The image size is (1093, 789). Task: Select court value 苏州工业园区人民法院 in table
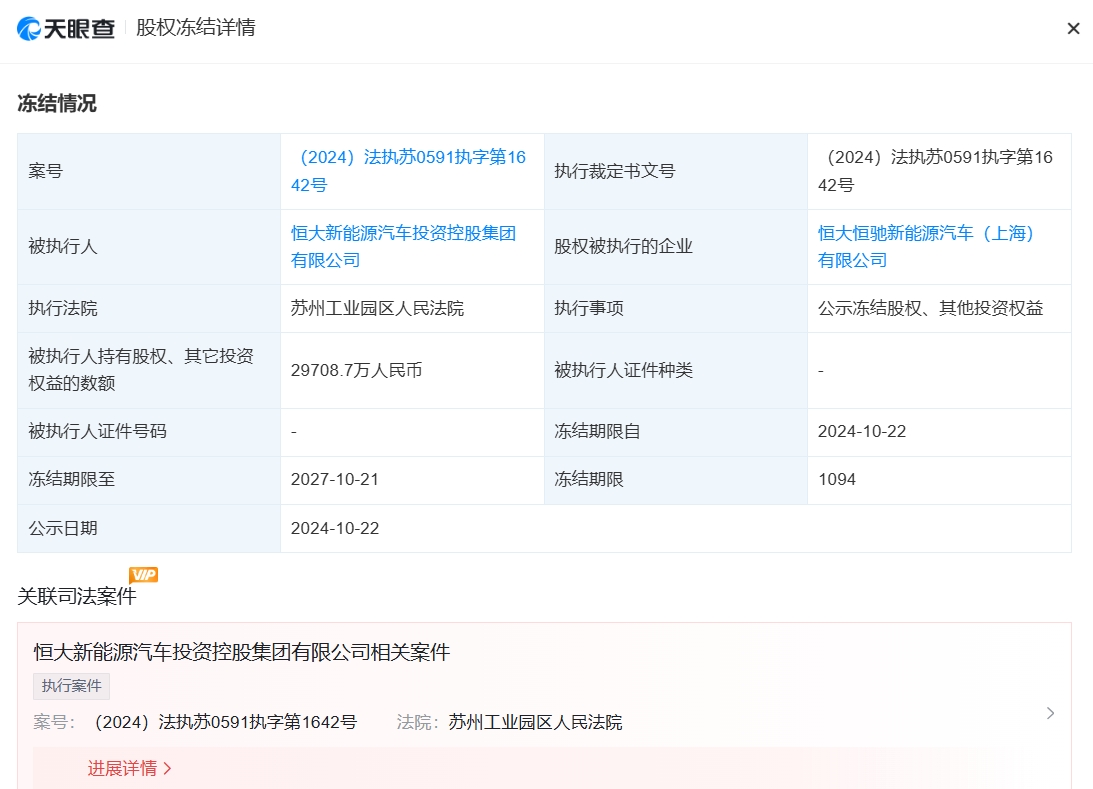[377, 308]
